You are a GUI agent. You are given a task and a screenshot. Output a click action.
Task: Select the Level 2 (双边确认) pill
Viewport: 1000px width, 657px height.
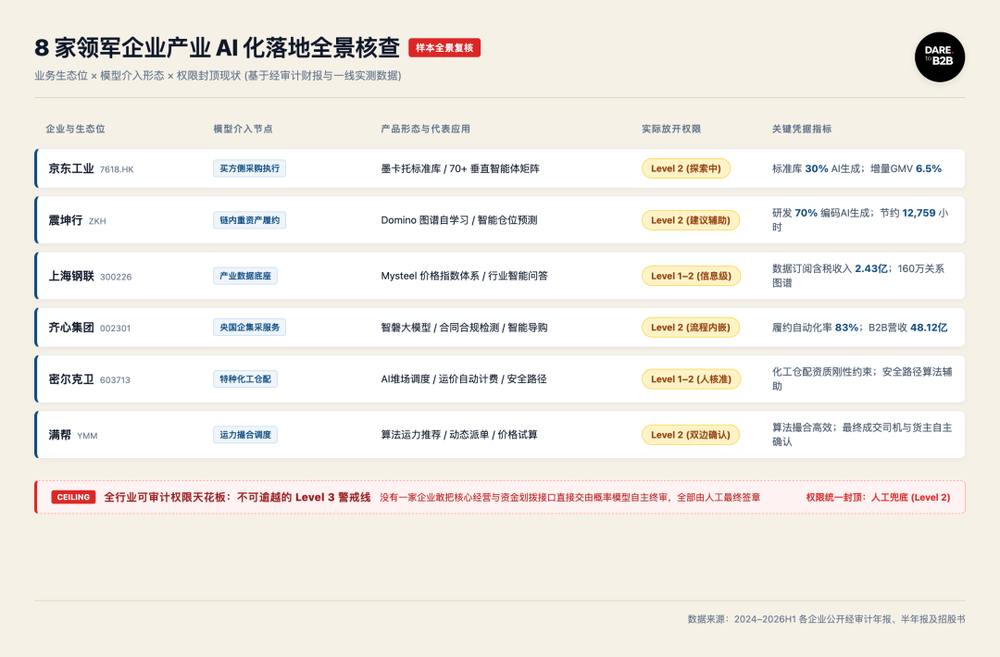(x=690, y=434)
